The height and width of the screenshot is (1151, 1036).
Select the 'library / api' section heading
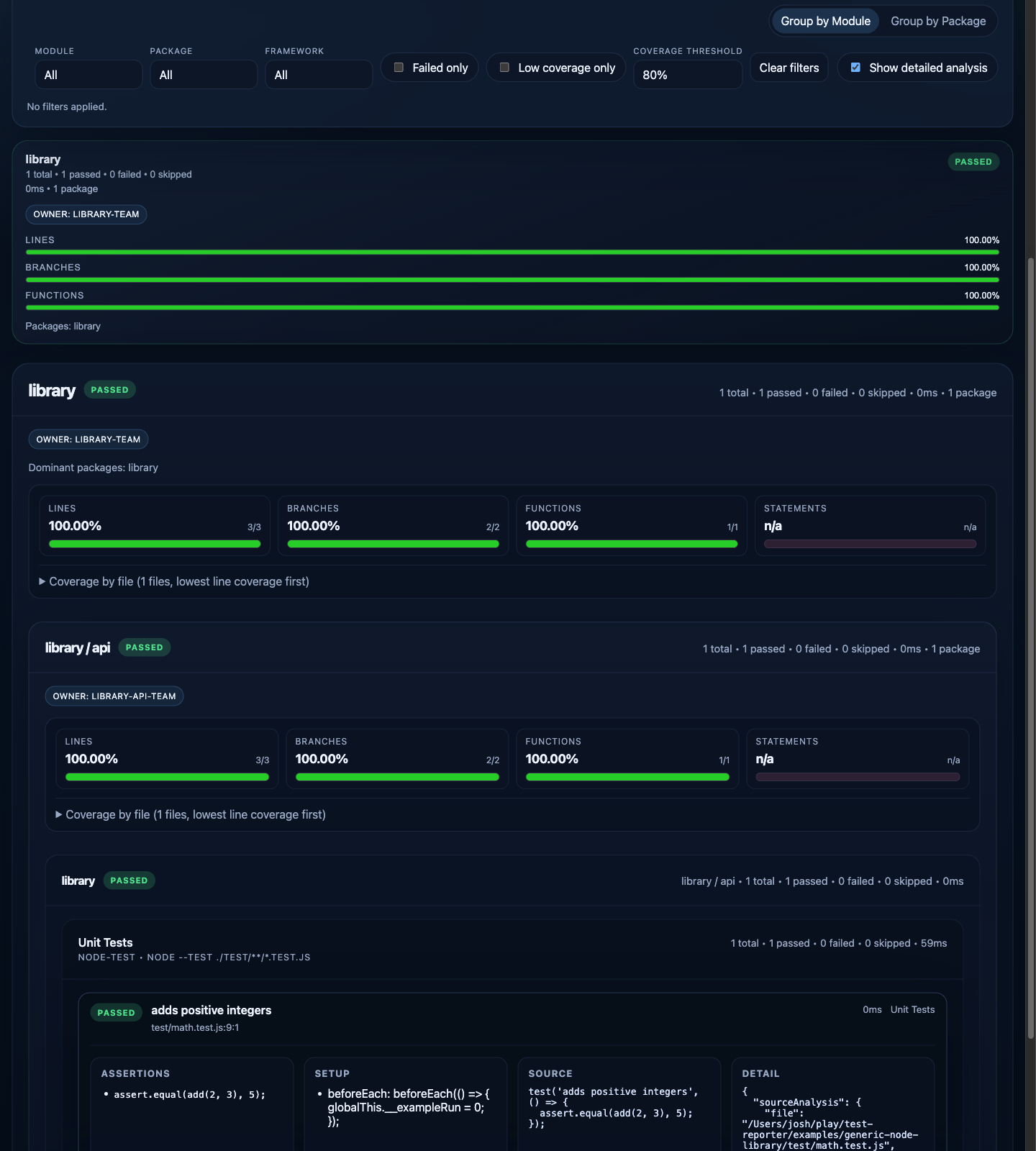coord(78,647)
